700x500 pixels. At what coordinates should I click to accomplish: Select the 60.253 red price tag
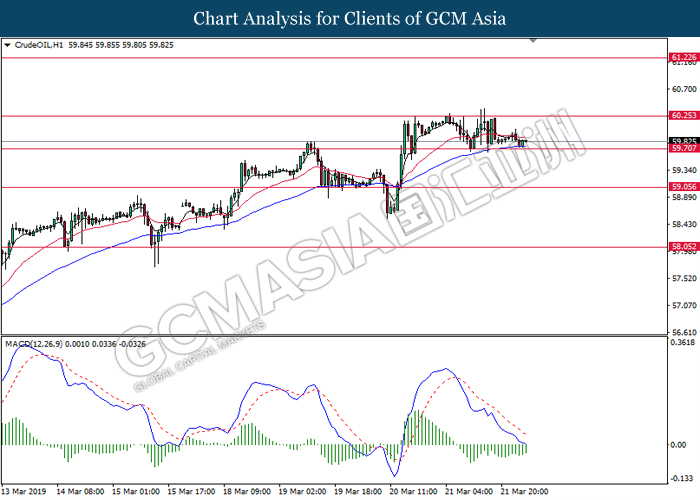pyautogui.click(x=683, y=116)
